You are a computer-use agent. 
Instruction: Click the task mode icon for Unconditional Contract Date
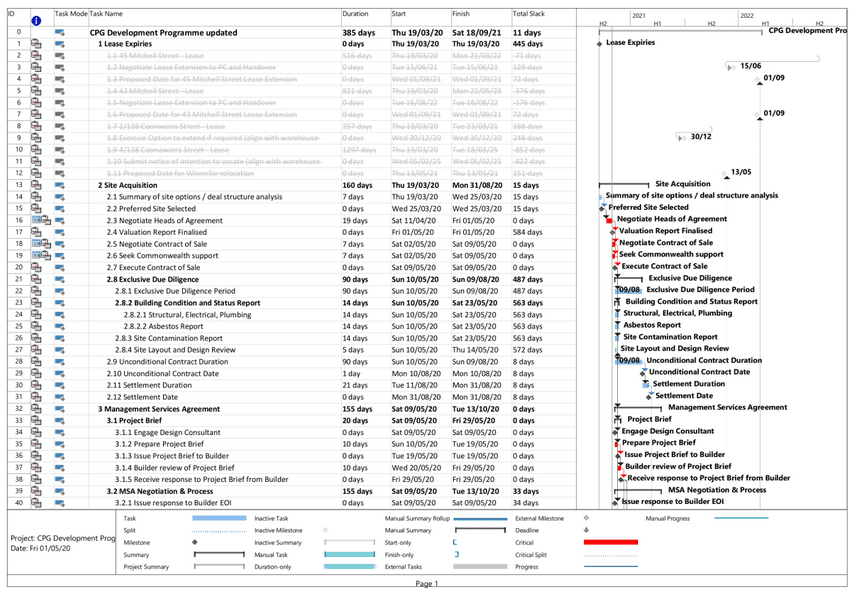60,374
